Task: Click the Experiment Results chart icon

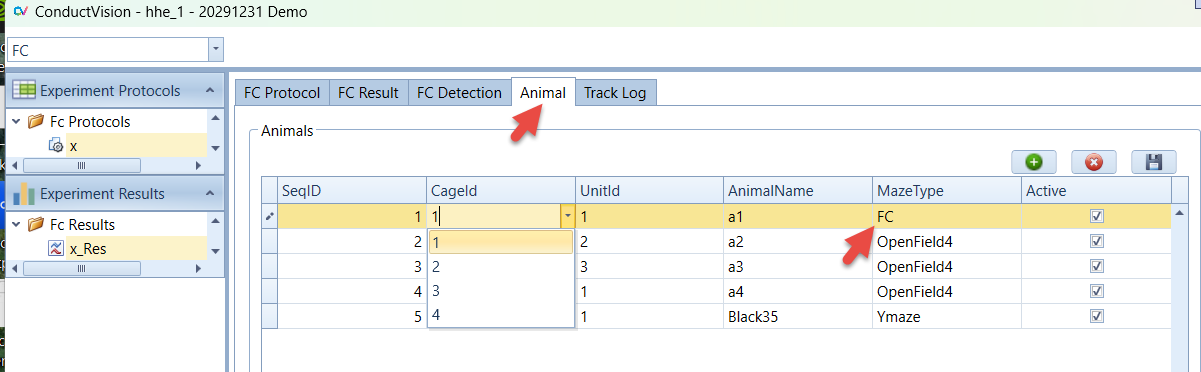Action: click(x=24, y=193)
